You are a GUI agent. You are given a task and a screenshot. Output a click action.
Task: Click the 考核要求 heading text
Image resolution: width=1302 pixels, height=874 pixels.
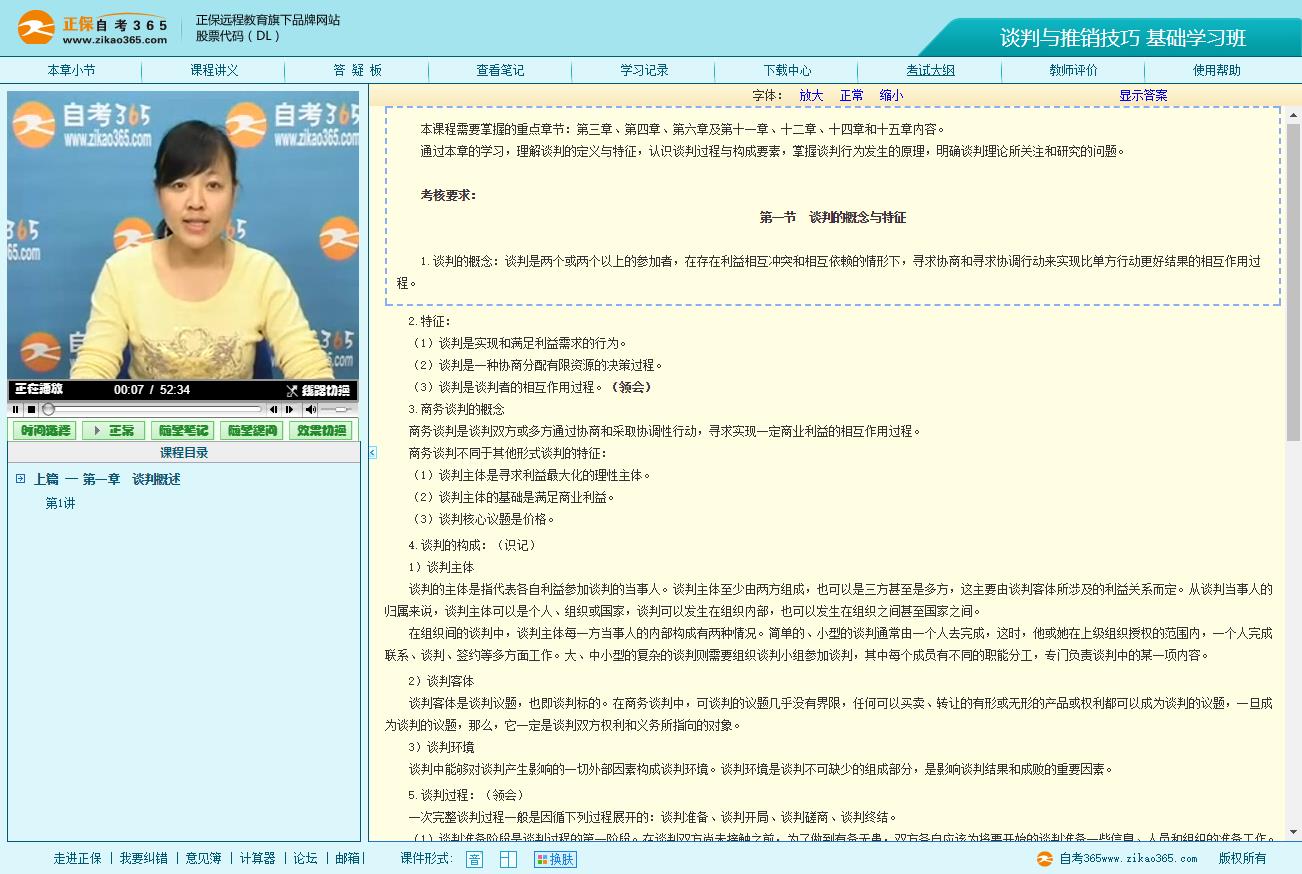tap(448, 195)
